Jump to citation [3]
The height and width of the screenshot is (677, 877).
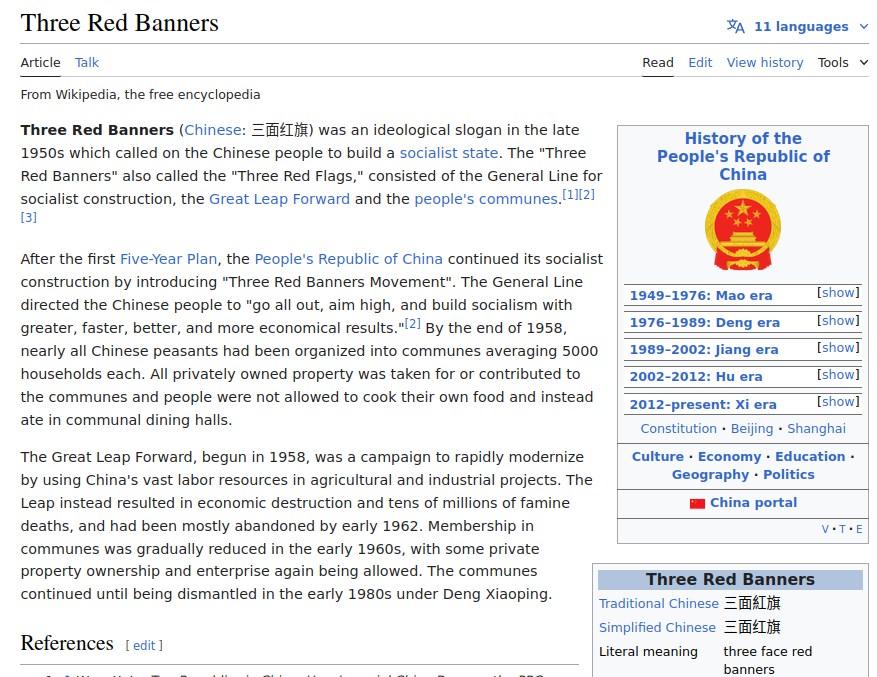click(29, 217)
